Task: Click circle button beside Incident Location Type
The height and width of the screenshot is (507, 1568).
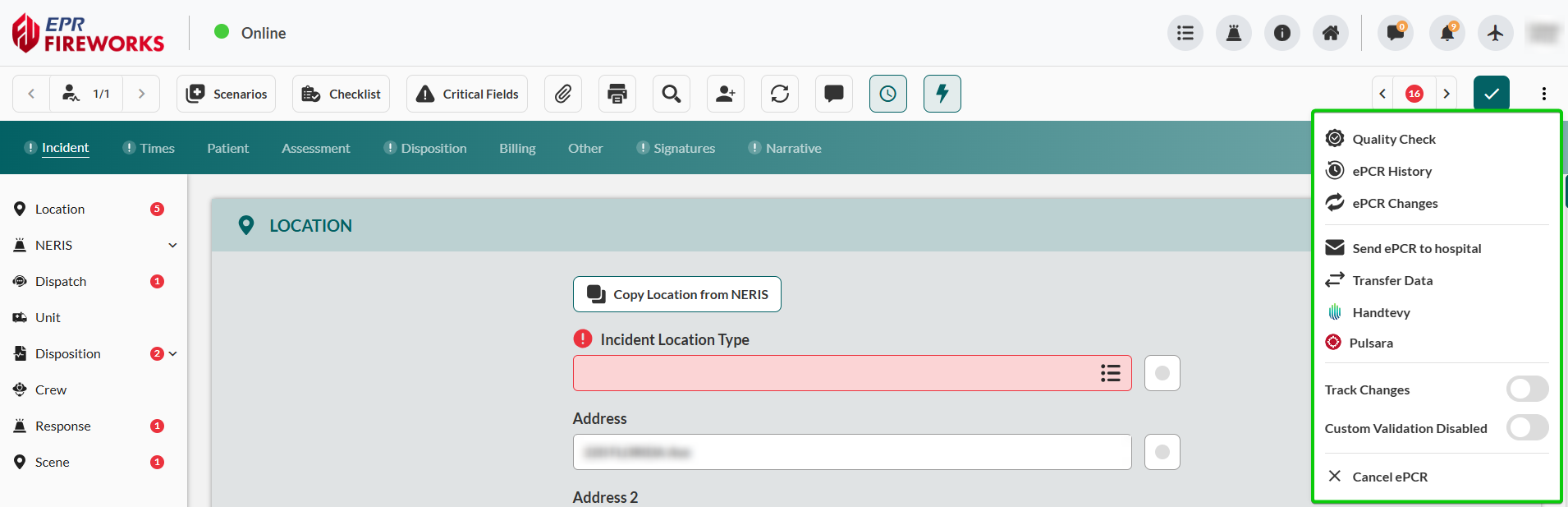Action: pyautogui.click(x=1162, y=373)
